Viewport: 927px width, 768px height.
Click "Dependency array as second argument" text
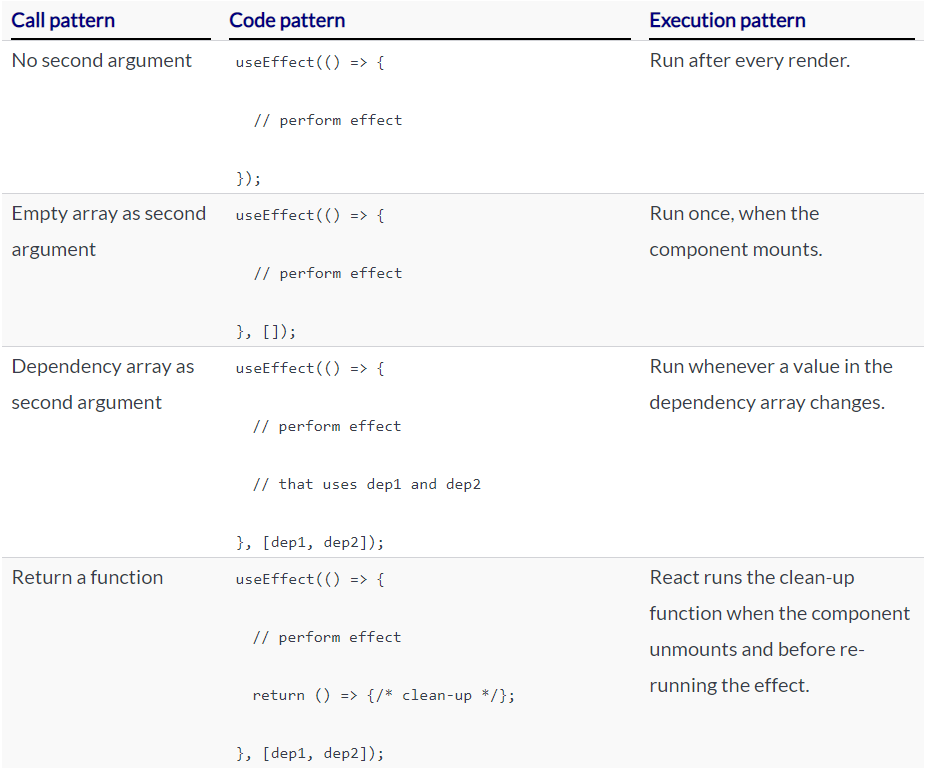point(102,384)
